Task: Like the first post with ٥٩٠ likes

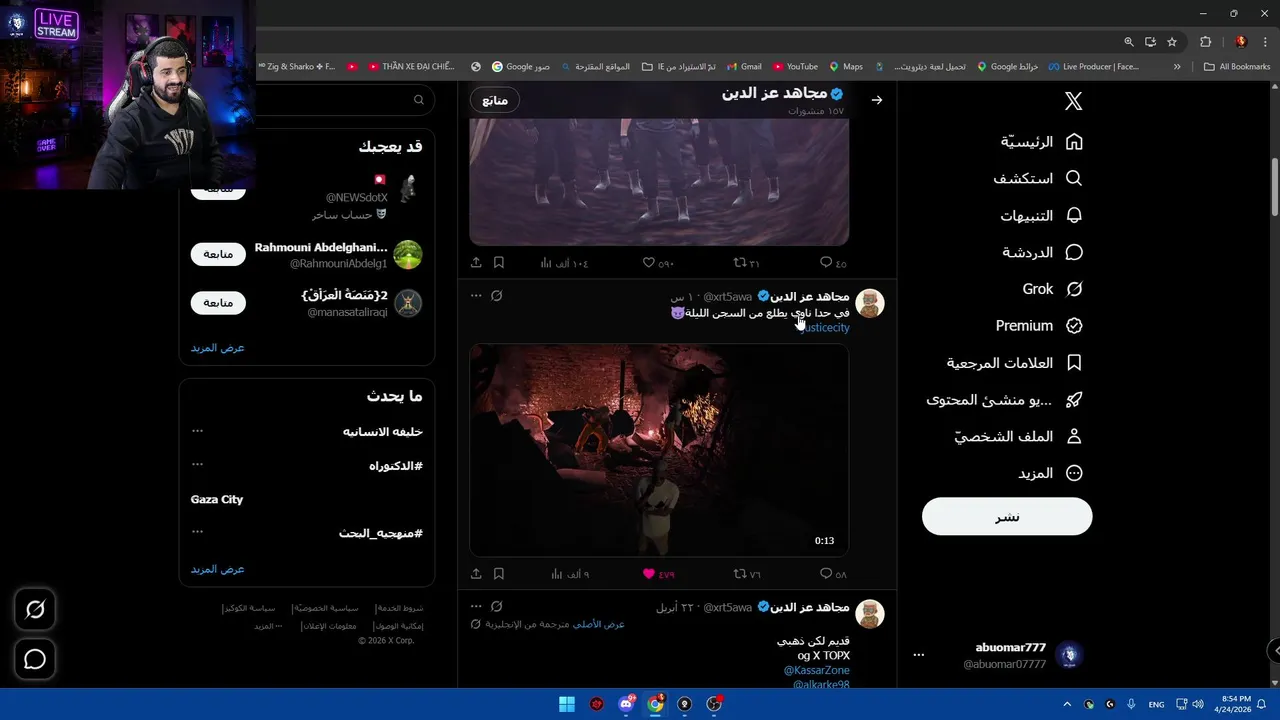Action: point(659,263)
